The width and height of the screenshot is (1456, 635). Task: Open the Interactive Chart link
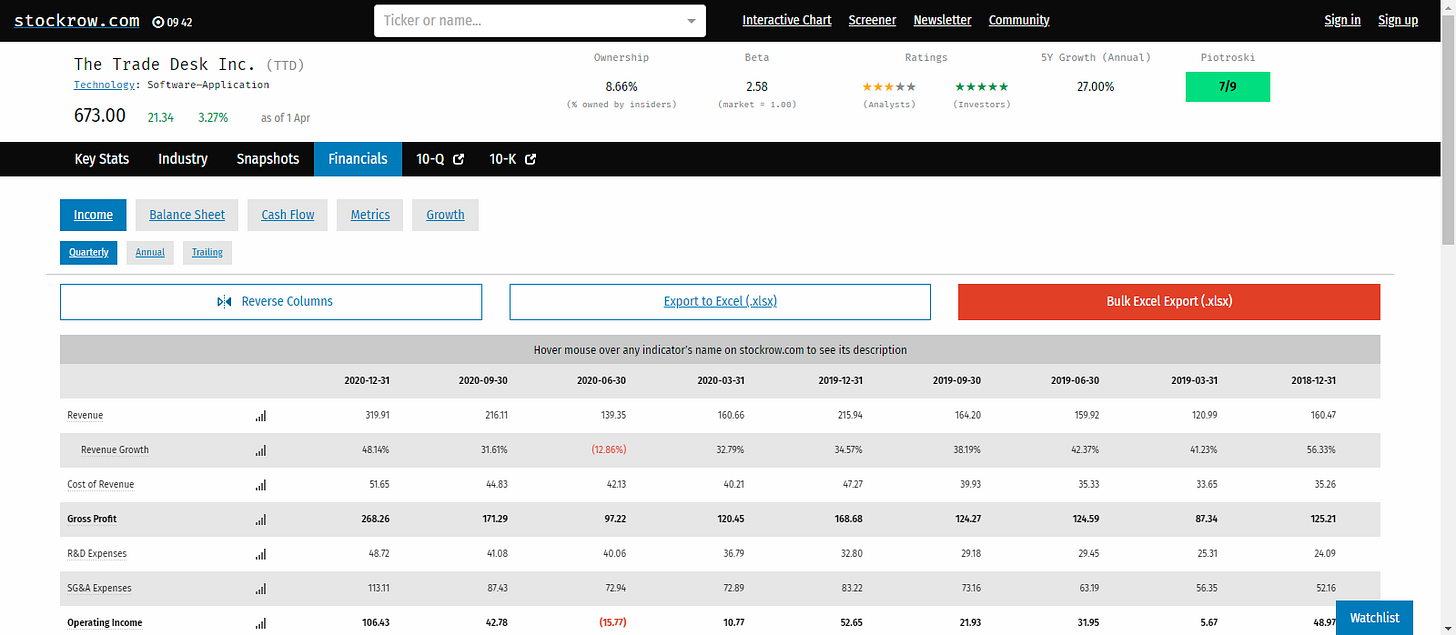tap(787, 20)
